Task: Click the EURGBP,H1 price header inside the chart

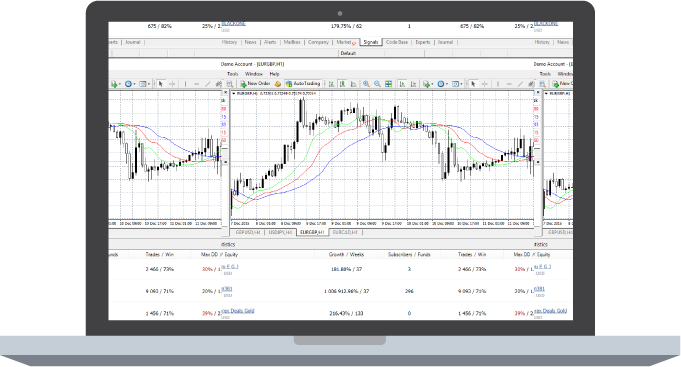Action: tap(274, 93)
